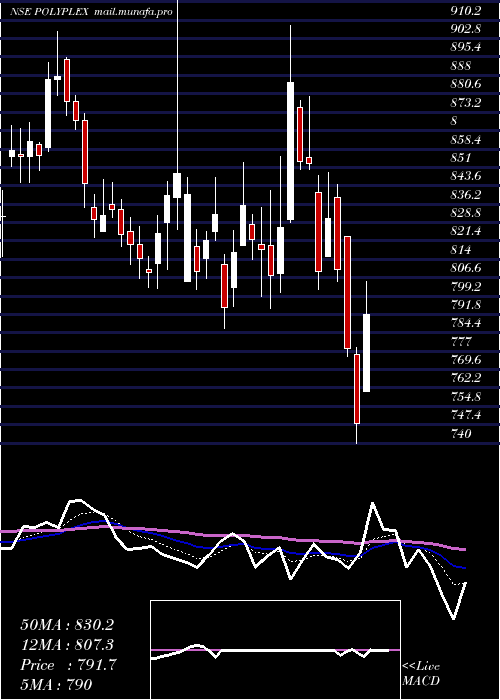Click the 851 price axis label
The image size is (500, 700).
[x=461, y=158]
